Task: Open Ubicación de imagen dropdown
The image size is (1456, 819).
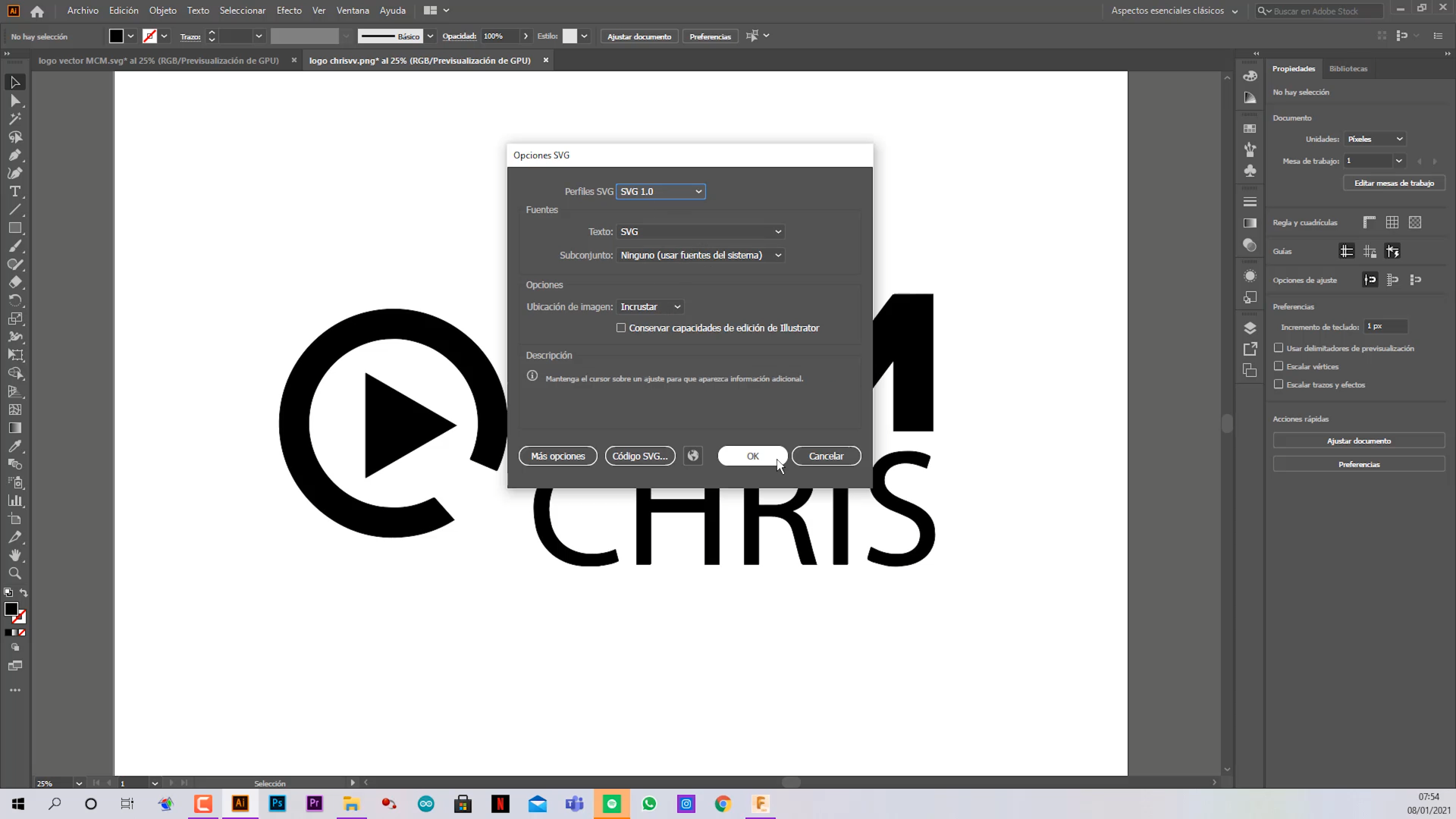Action: point(650,307)
